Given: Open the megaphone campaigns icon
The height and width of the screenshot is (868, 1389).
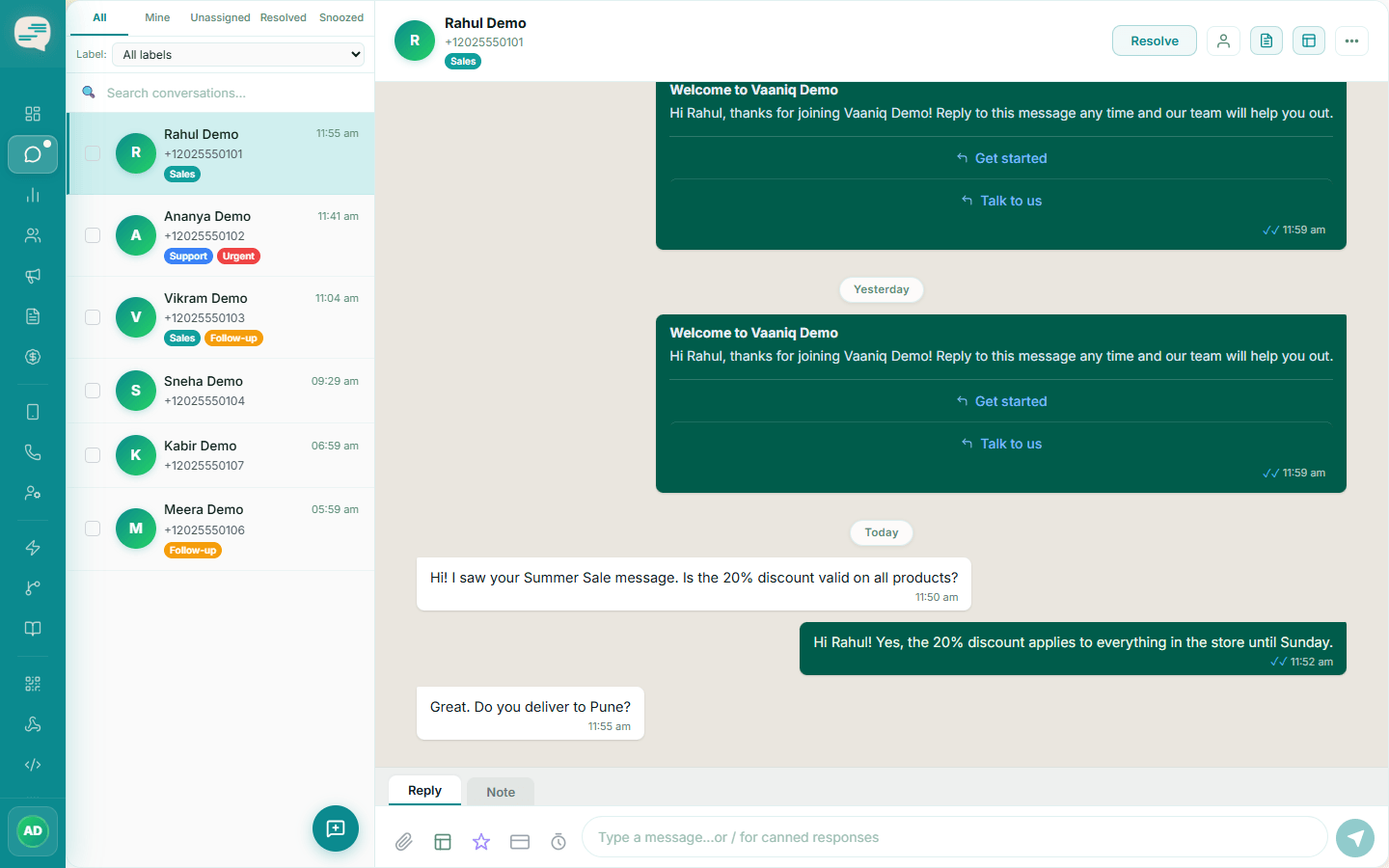Looking at the screenshot, I should tap(33, 276).
